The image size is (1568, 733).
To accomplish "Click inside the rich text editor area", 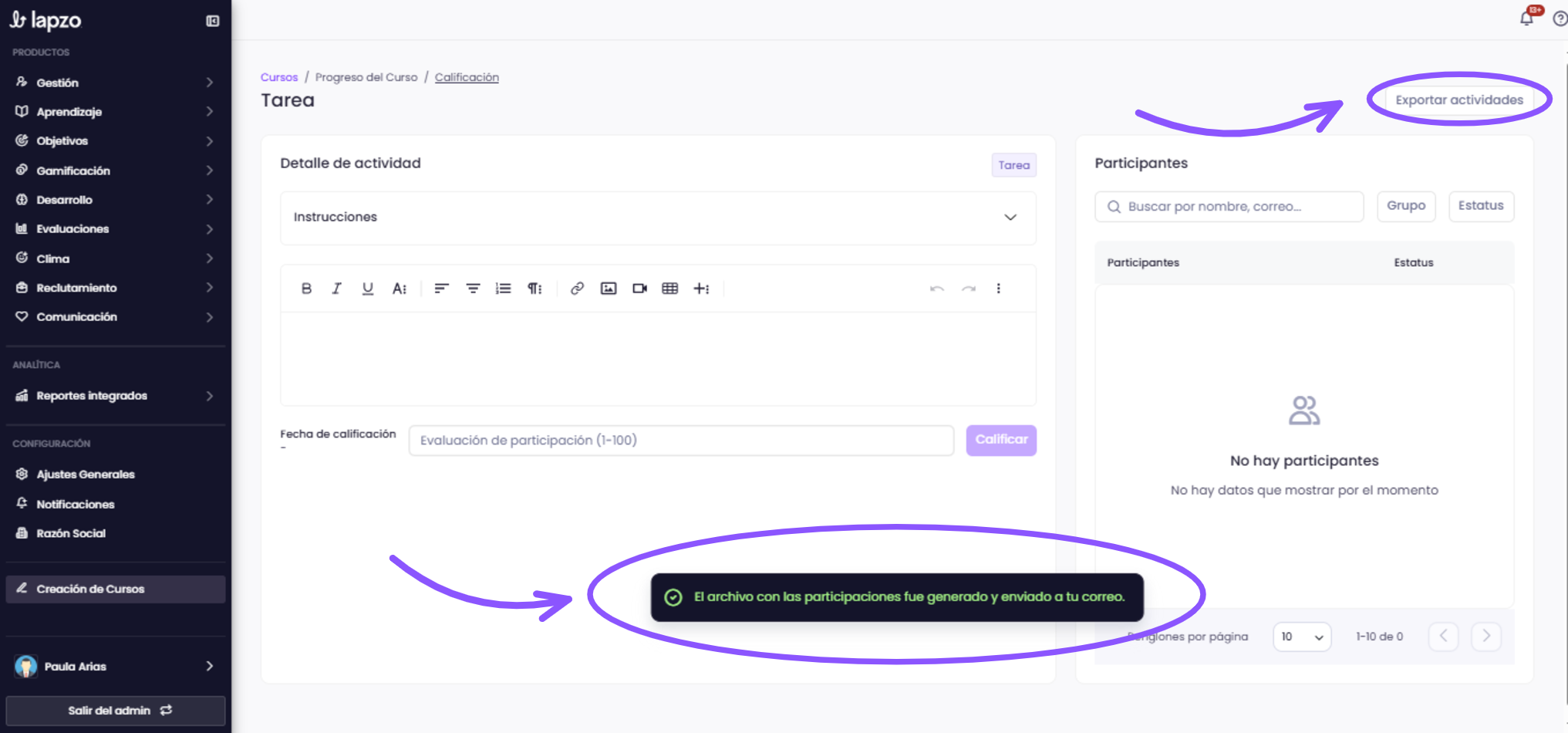I will pos(658,359).
